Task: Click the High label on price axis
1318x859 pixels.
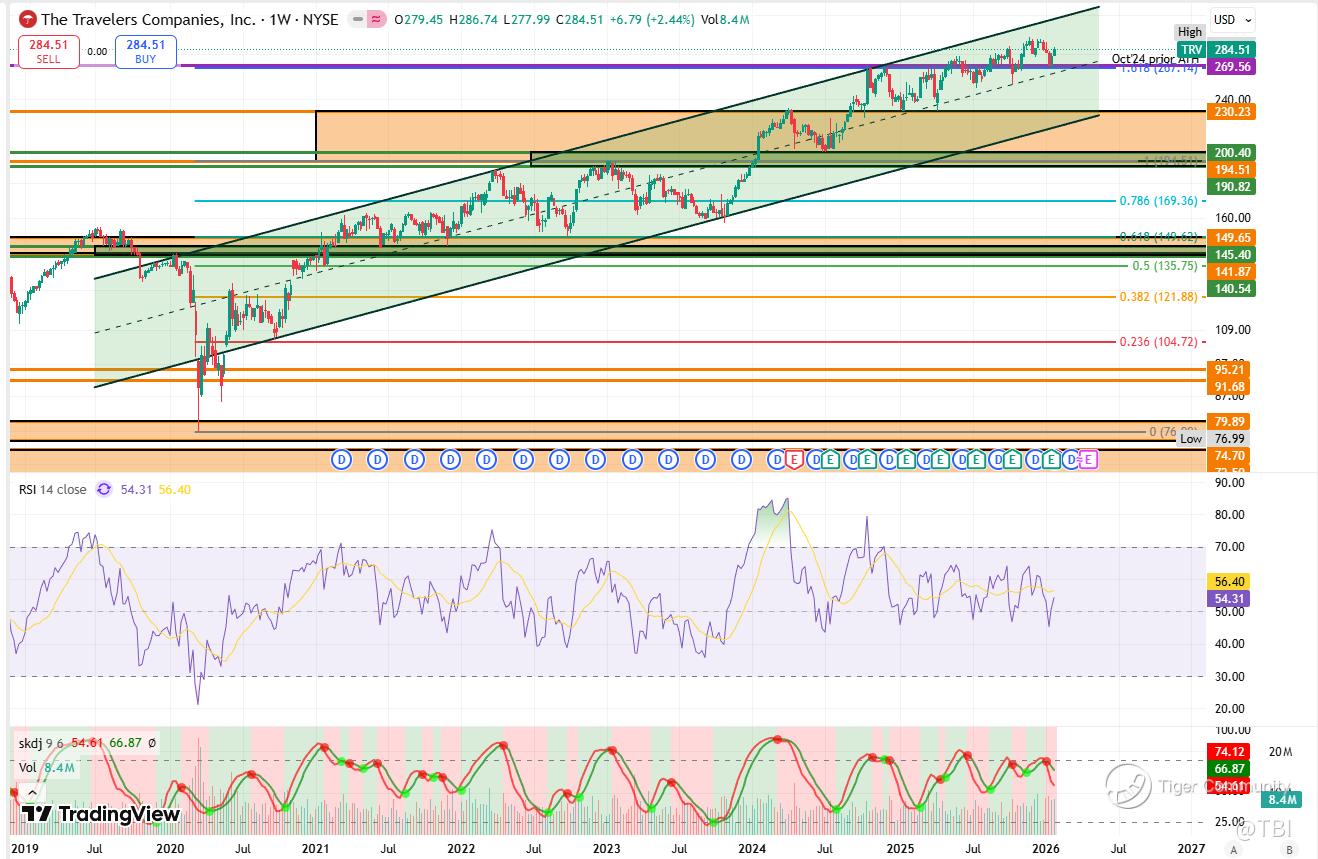Action: click(1190, 32)
